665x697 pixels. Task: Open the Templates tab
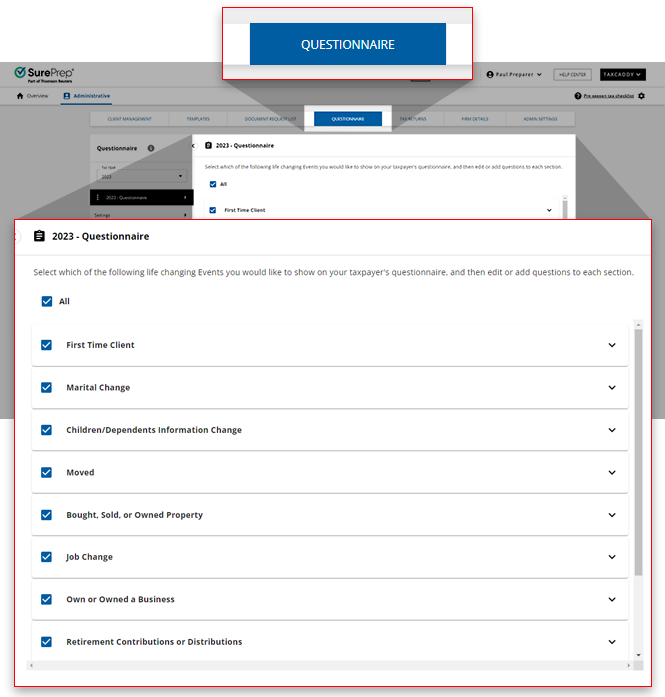[x=198, y=119]
